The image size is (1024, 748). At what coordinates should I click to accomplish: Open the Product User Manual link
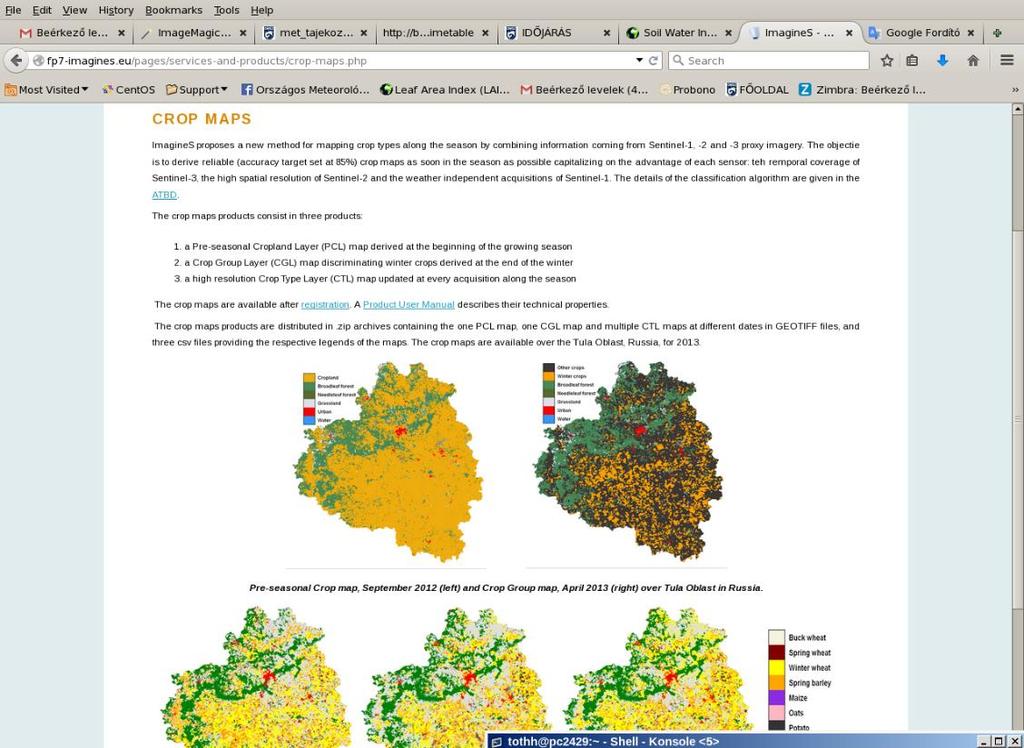pyautogui.click(x=409, y=304)
